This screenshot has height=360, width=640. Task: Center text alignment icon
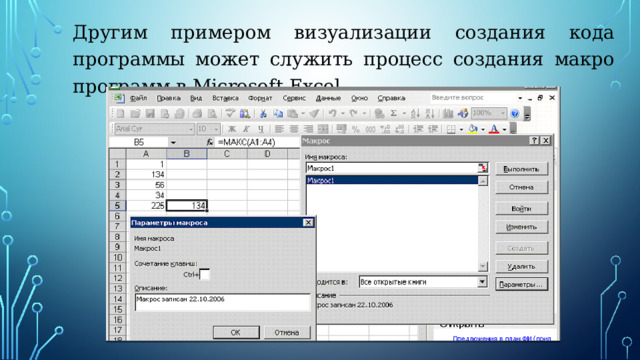(294, 129)
